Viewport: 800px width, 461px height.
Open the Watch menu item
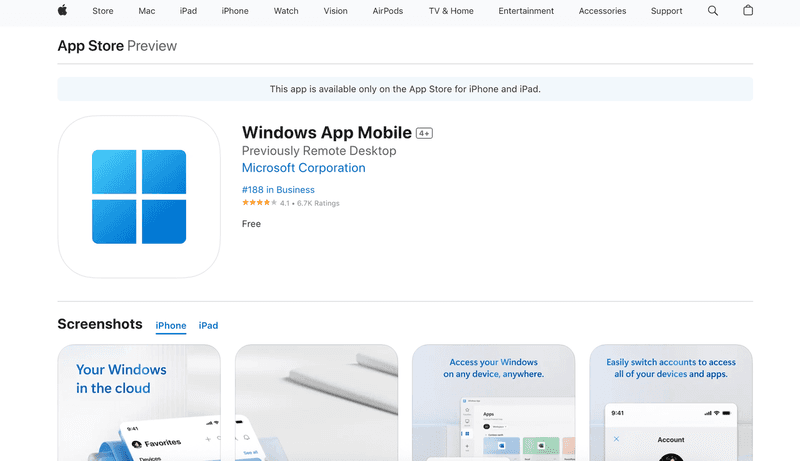click(x=286, y=11)
